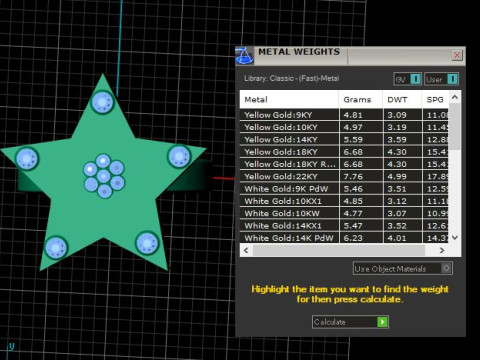
Task: Click the table scroll up arrow
Action: pyautogui.click(x=455, y=97)
